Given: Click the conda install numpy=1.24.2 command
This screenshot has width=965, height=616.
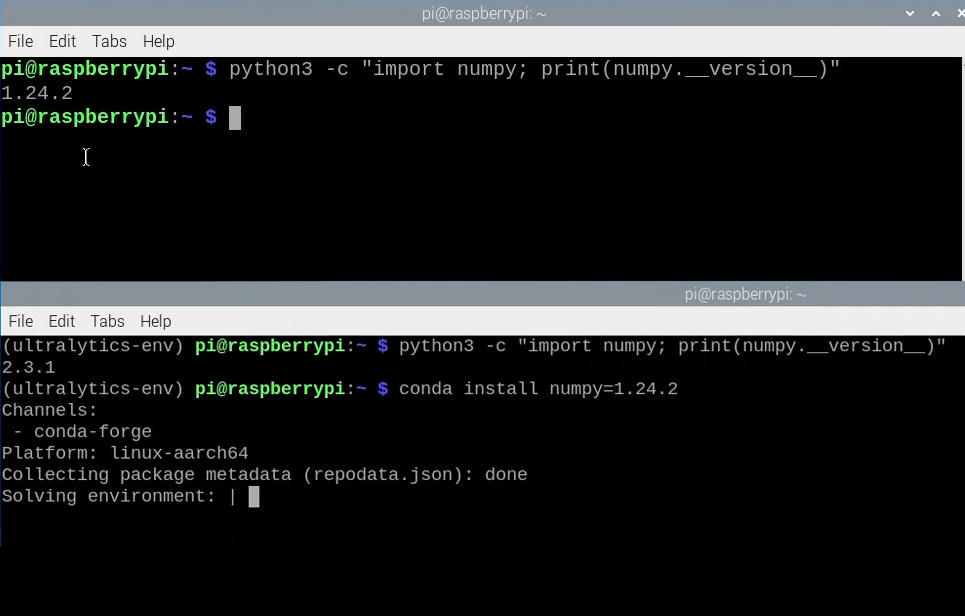Looking at the screenshot, I should 537,388.
